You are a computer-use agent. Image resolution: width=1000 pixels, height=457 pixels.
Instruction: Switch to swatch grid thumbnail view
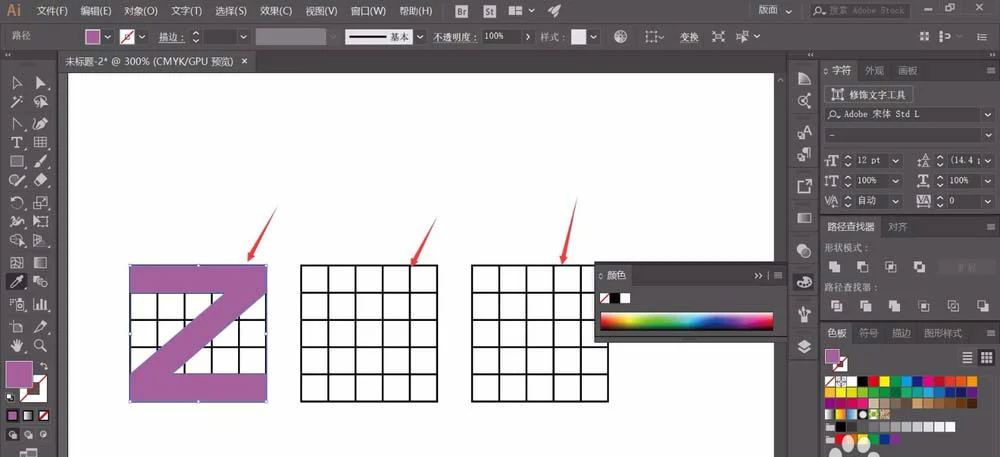pyautogui.click(x=986, y=357)
